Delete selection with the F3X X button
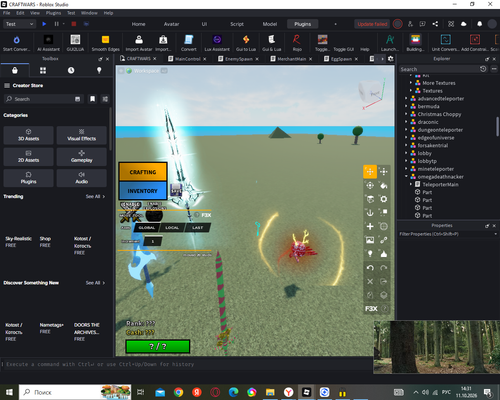Viewport: 500px width, 400px height. (370, 281)
